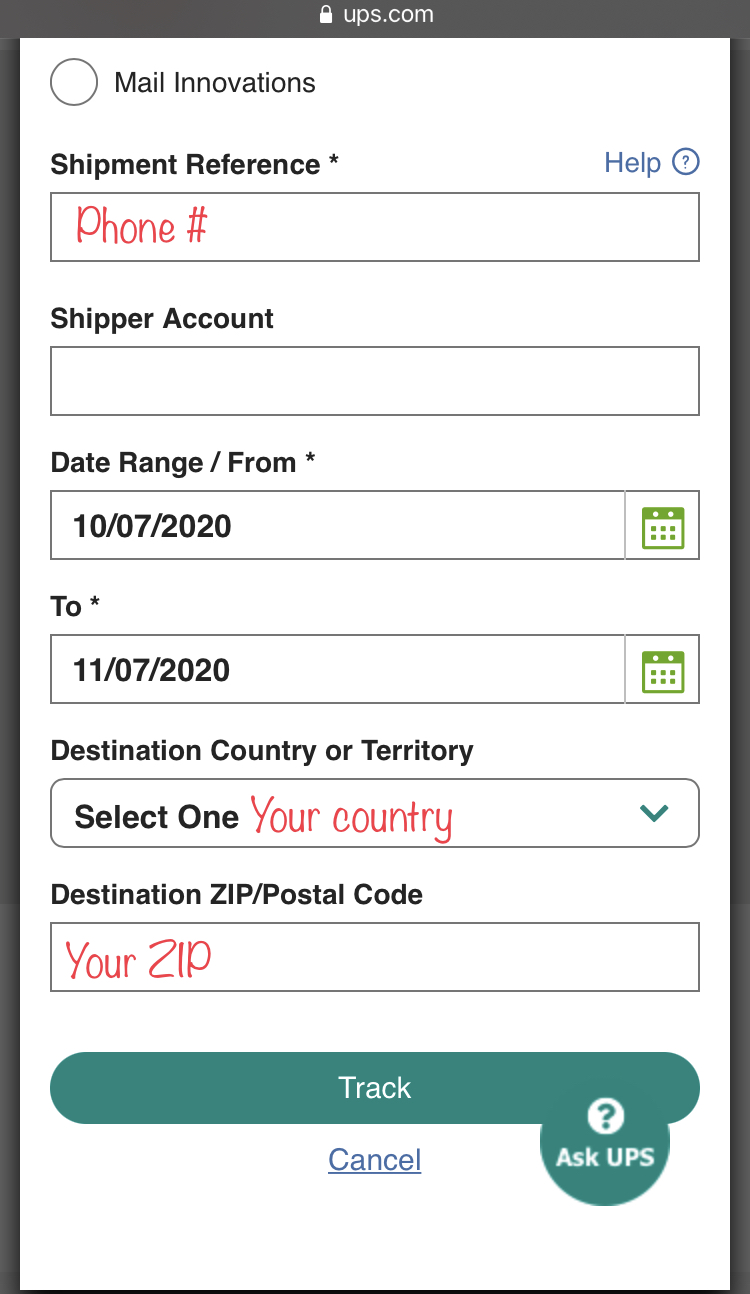Click the Shipper Account label
The width and height of the screenshot is (750, 1294).
click(162, 319)
